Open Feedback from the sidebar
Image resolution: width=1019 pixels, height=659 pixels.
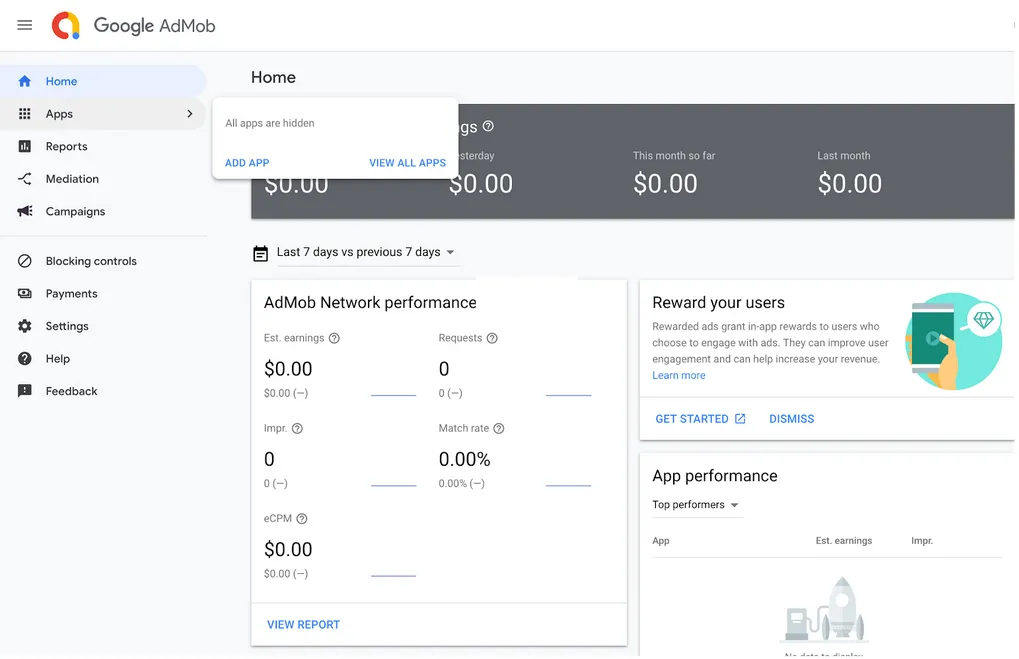click(x=71, y=391)
